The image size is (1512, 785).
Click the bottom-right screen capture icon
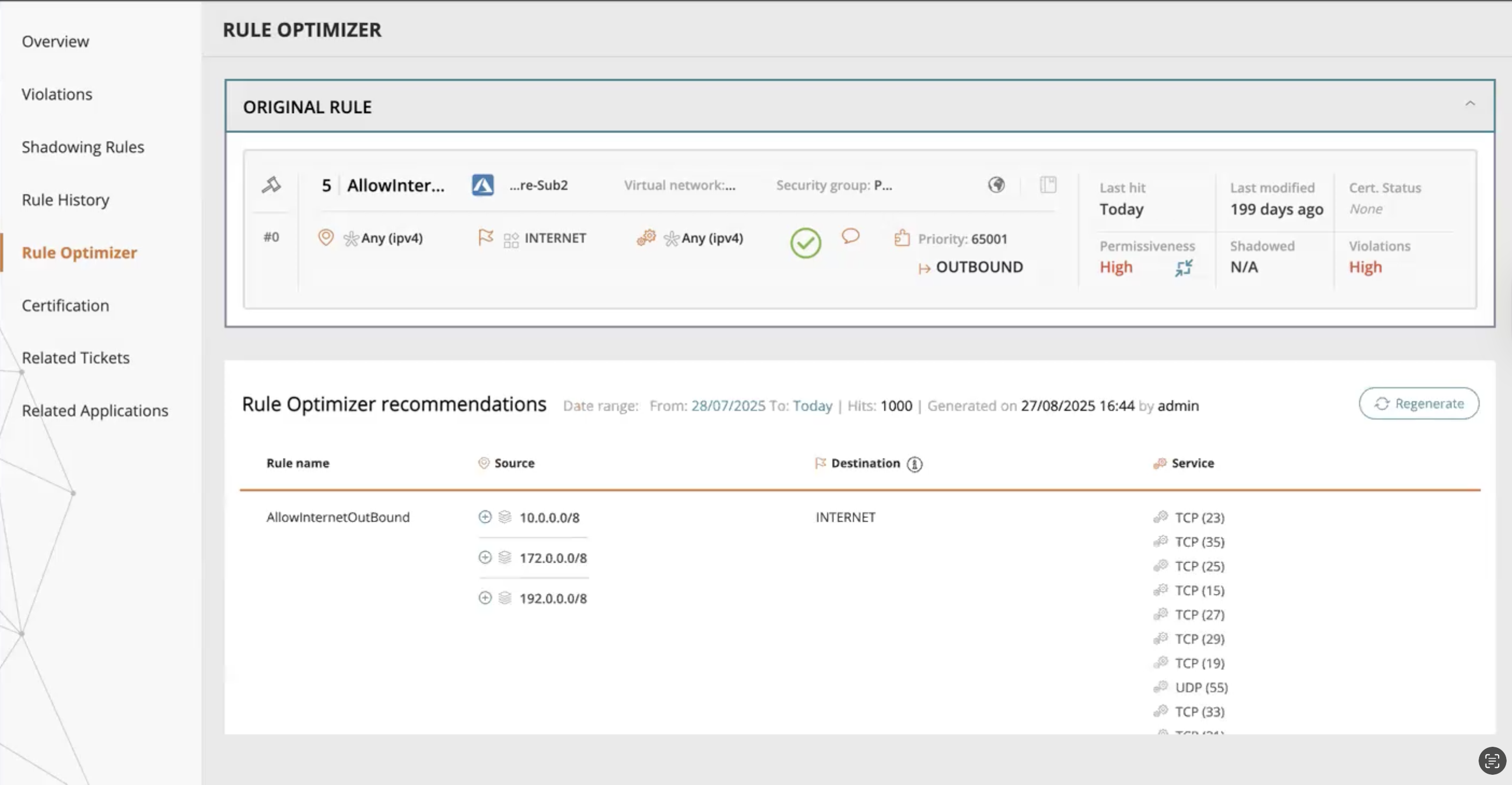click(1492, 760)
